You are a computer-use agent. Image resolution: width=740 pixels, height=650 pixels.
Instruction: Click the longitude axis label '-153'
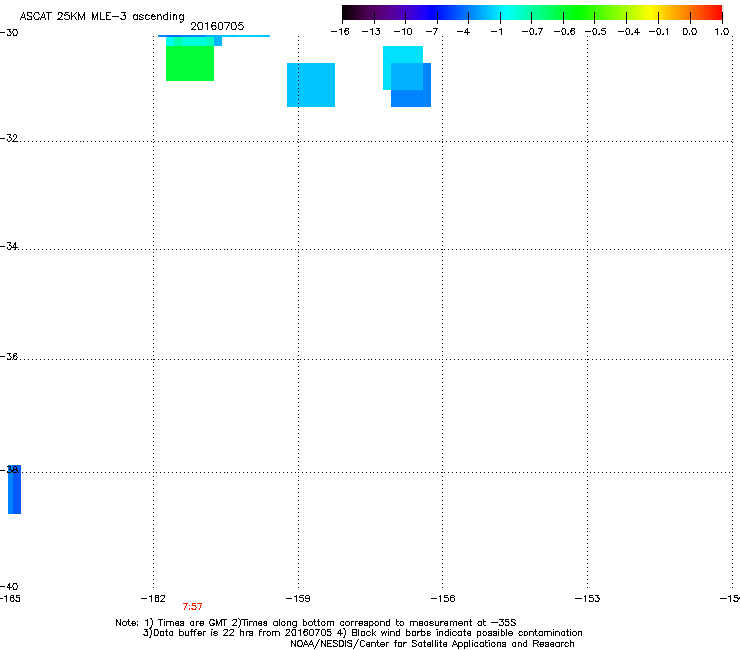(588, 599)
